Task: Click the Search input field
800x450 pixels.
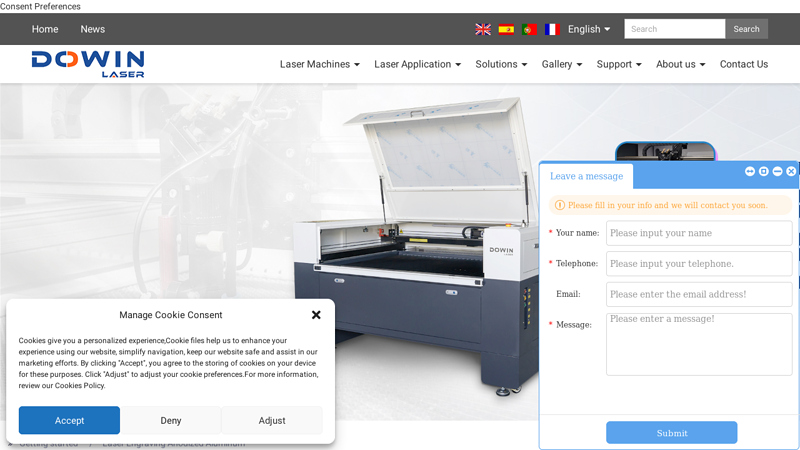Action: point(674,29)
